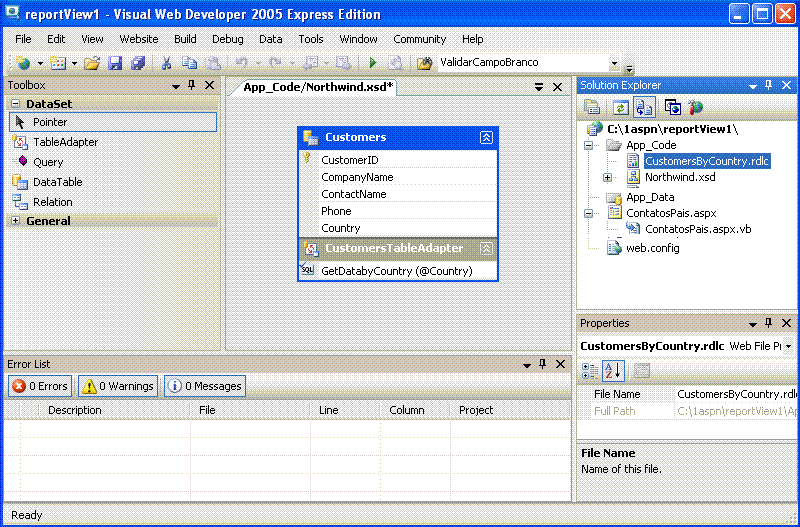The height and width of the screenshot is (527, 800).
Task: Open the New Web Site dropdown arrow
Action: pyautogui.click(x=40, y=63)
